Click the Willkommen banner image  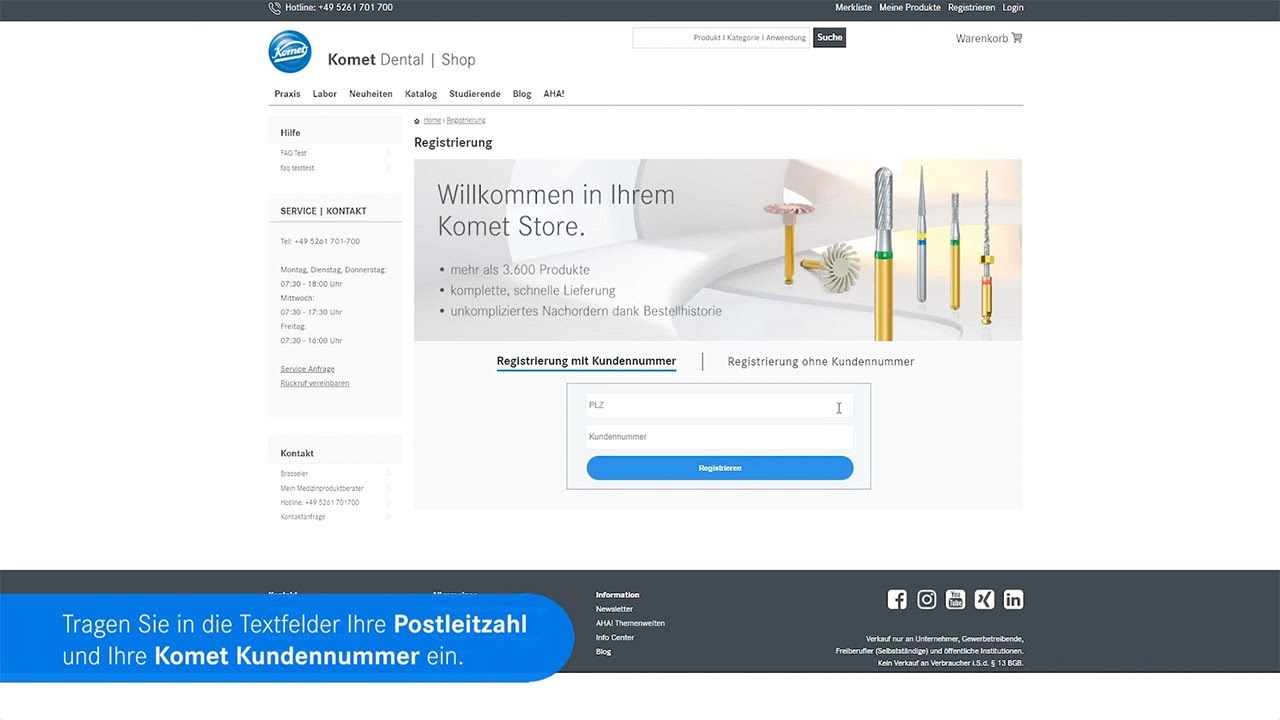pos(718,250)
